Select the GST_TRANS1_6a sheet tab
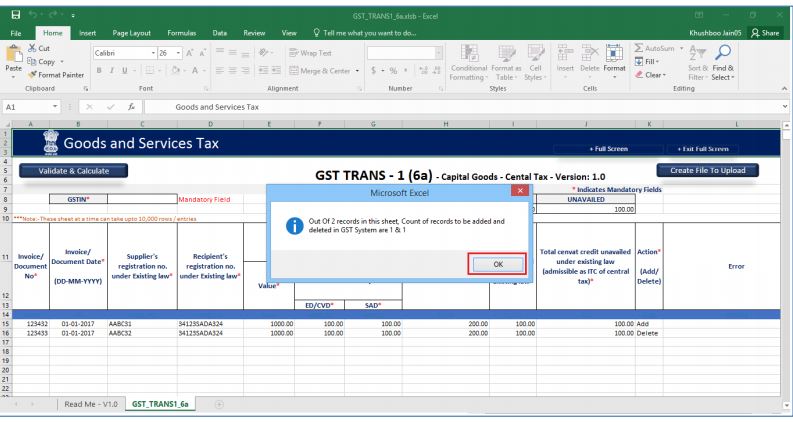The width and height of the screenshot is (793, 422). (160, 404)
